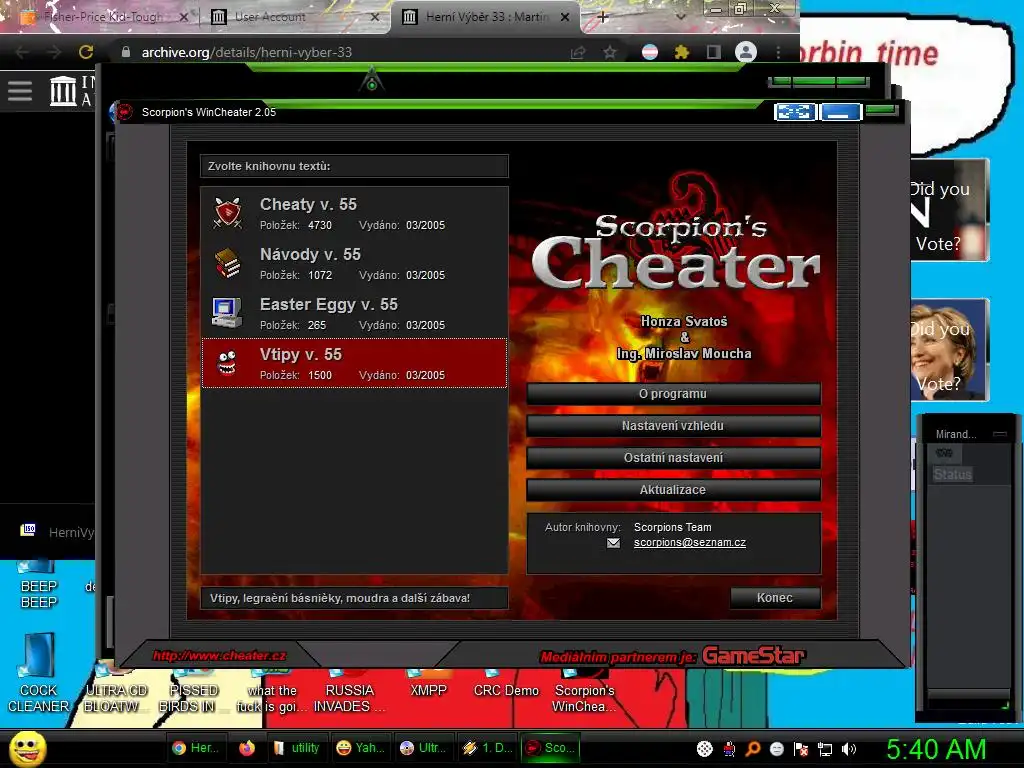Screen dimensions: 1024x768
Task: Click the Cheaty shield icon
Action: click(227, 213)
